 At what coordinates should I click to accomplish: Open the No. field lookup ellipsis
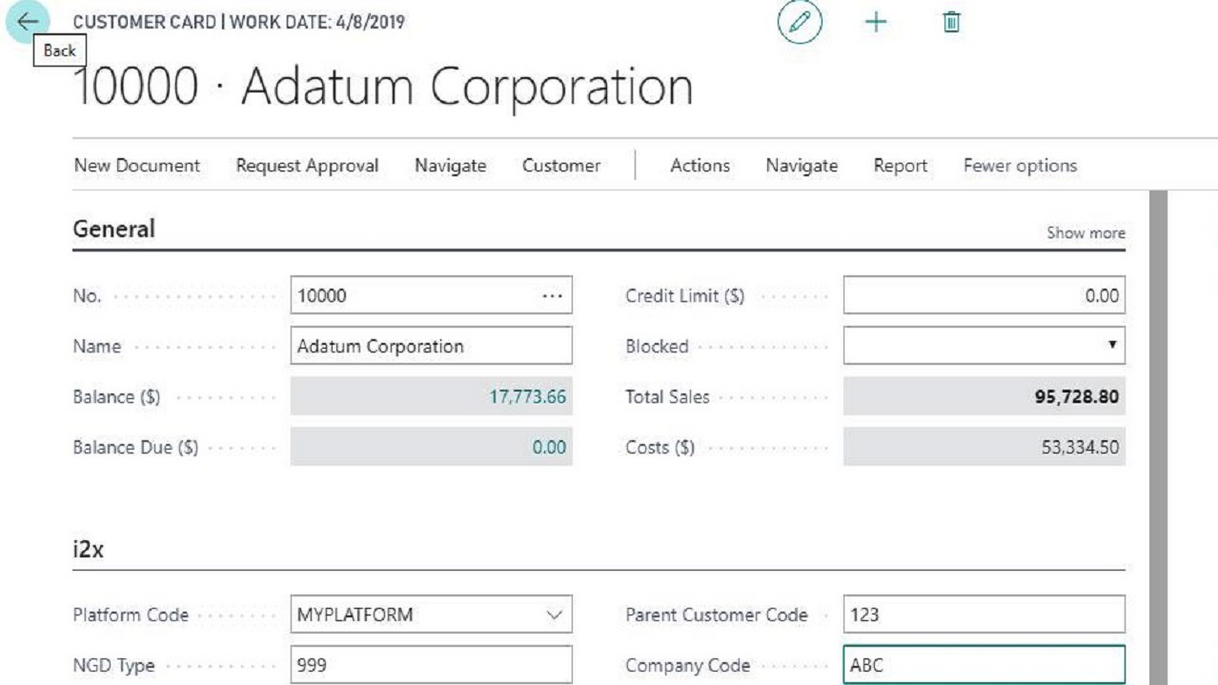pyautogui.click(x=550, y=296)
